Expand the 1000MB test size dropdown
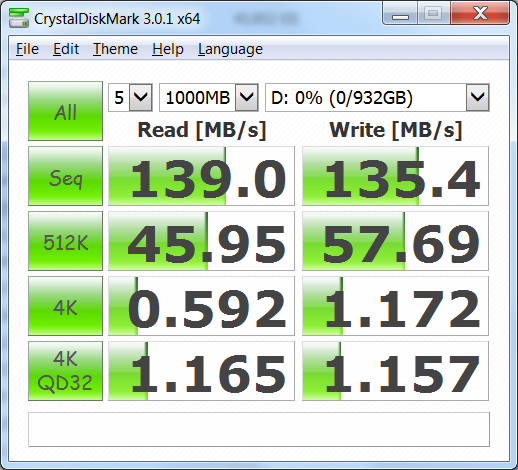Image resolution: width=518 pixels, height=470 pixels. tap(247, 98)
